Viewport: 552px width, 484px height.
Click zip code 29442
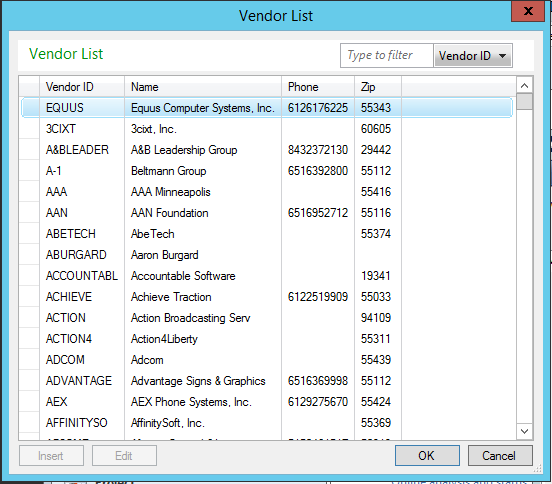pos(376,150)
